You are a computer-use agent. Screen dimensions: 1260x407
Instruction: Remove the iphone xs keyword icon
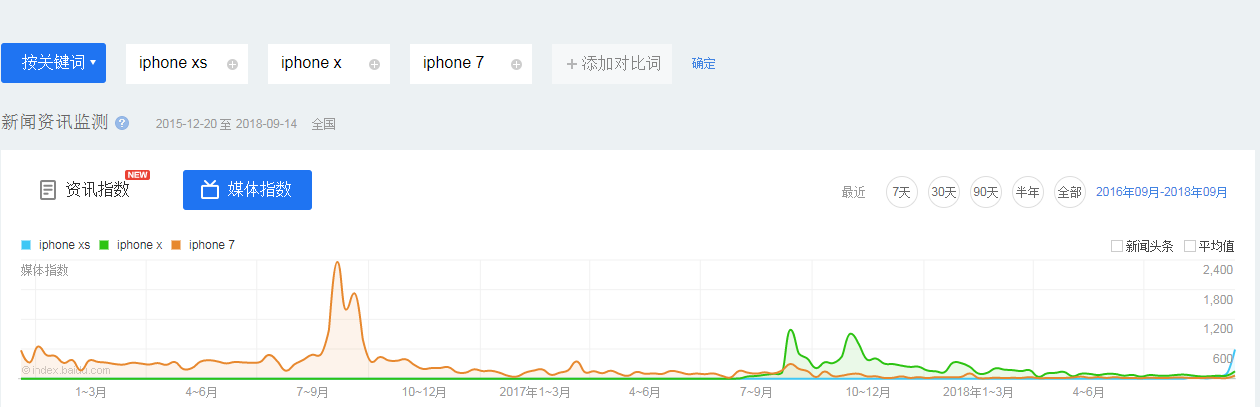coord(233,64)
